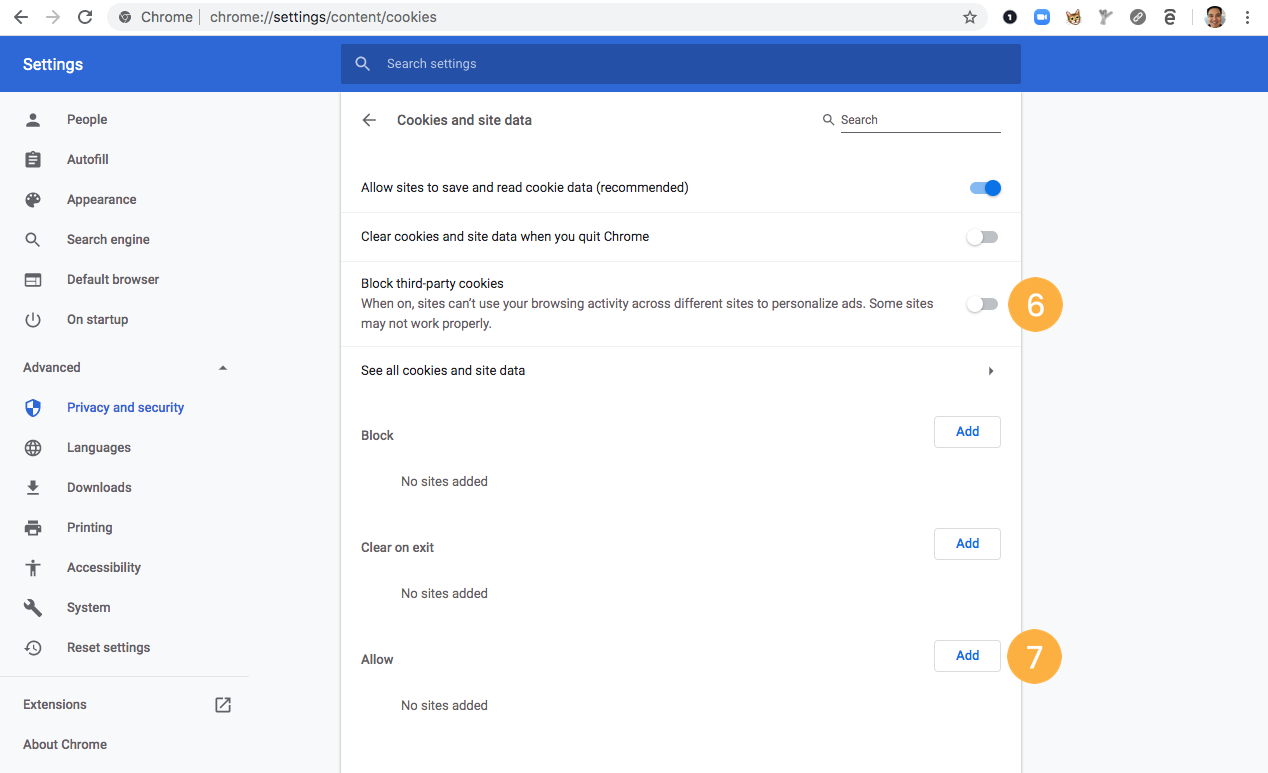Screen dimensions: 1268x773
Task: Add a site to Allow list
Action: coord(967,656)
